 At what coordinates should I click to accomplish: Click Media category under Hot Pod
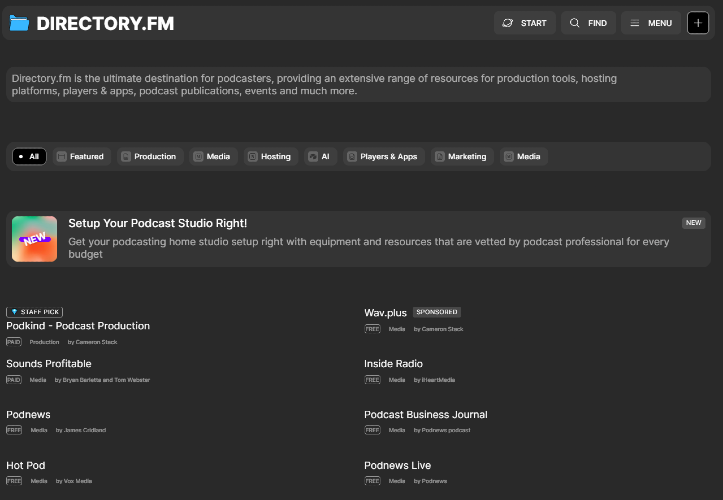coord(39,481)
